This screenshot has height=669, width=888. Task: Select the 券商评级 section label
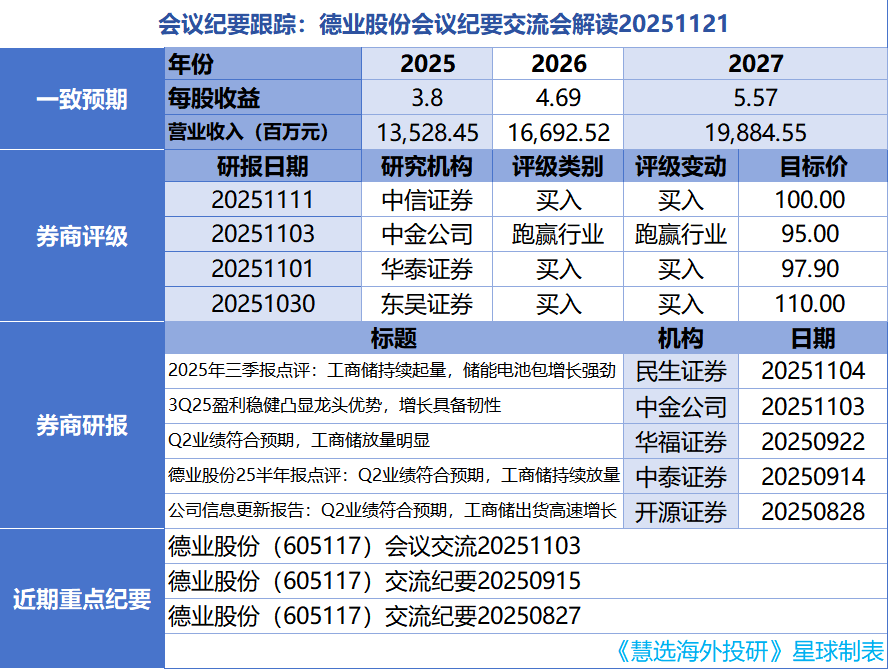click(x=82, y=236)
